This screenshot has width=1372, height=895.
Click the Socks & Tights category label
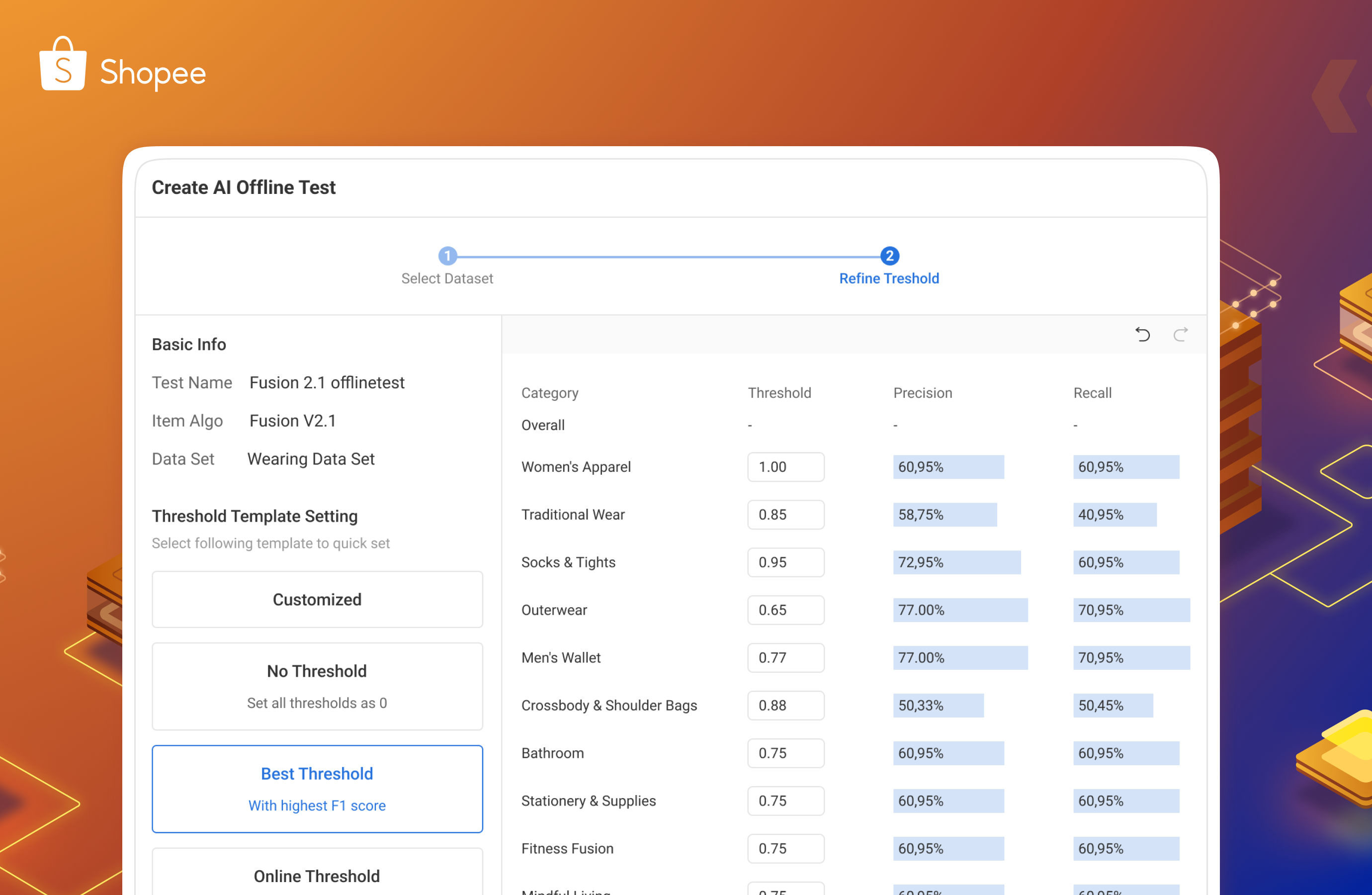(568, 562)
